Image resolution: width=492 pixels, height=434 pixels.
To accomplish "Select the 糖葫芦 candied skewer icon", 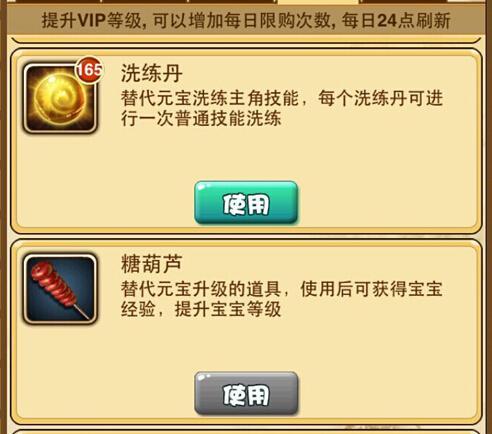I will point(60,289).
